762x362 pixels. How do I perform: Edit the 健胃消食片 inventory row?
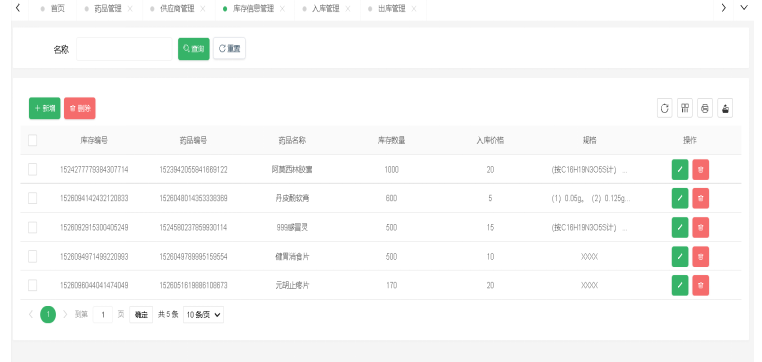[680, 257]
